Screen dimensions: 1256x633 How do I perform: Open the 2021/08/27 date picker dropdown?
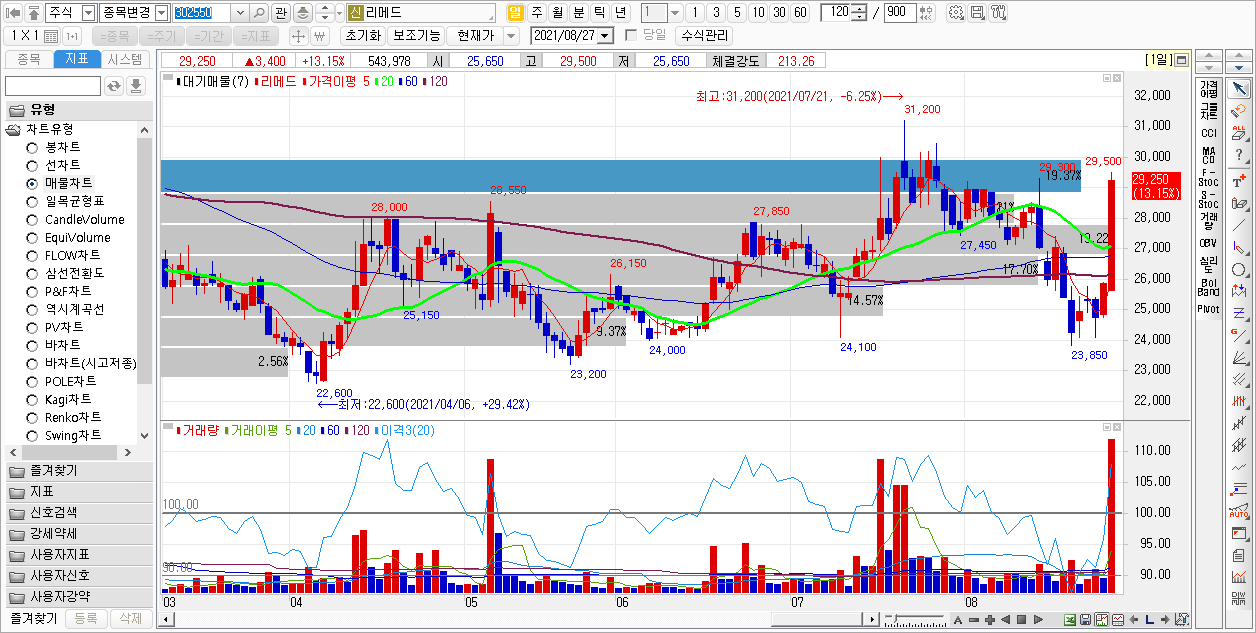coord(604,36)
